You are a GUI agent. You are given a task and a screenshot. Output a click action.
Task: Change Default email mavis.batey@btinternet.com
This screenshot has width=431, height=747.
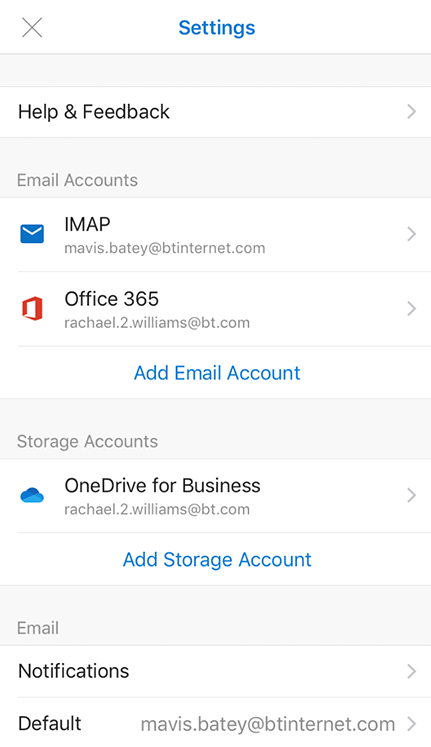coord(268,724)
